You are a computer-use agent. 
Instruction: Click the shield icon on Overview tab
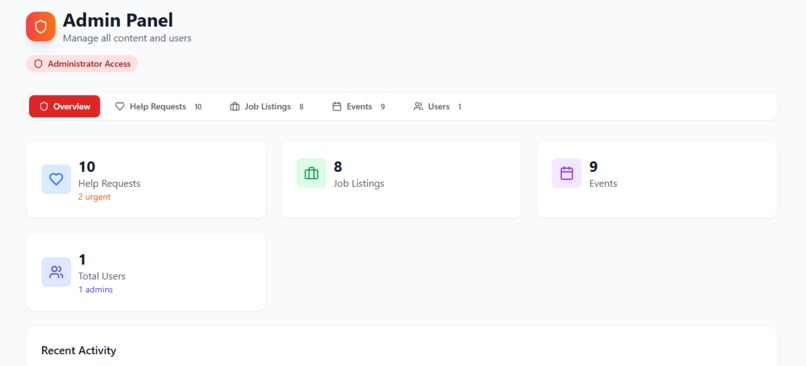[x=44, y=106]
